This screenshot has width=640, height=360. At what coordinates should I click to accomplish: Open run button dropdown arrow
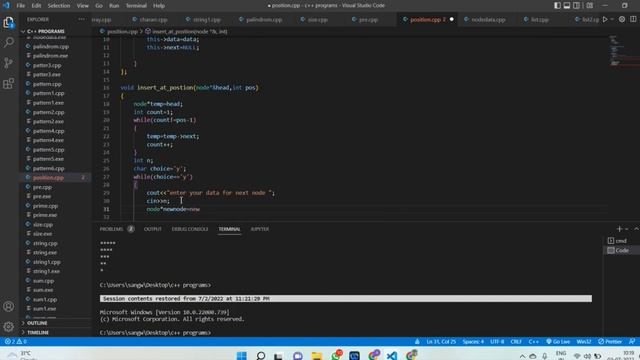pyautogui.click(x=612, y=20)
